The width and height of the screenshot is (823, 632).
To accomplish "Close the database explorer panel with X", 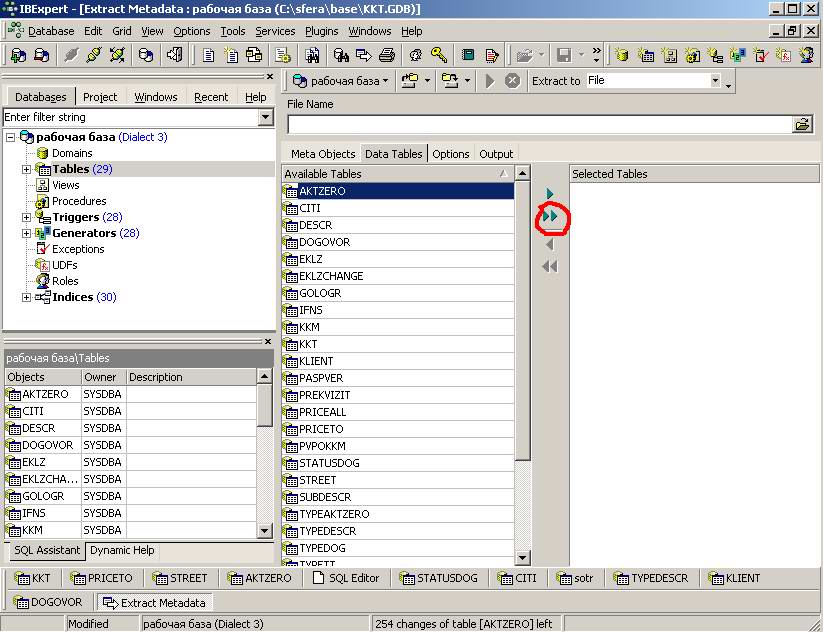I will tap(270, 77).
